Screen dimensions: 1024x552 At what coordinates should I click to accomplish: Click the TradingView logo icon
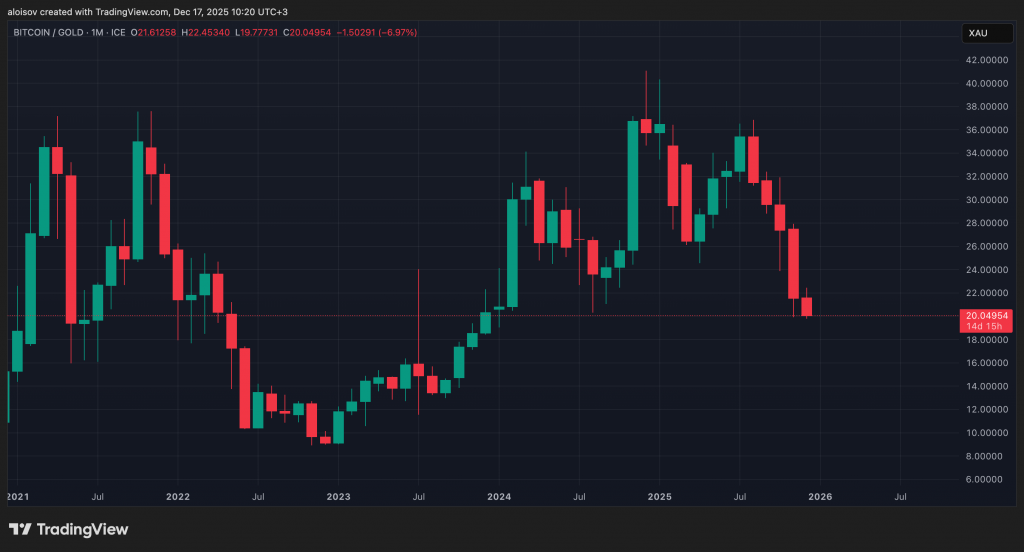pos(20,529)
